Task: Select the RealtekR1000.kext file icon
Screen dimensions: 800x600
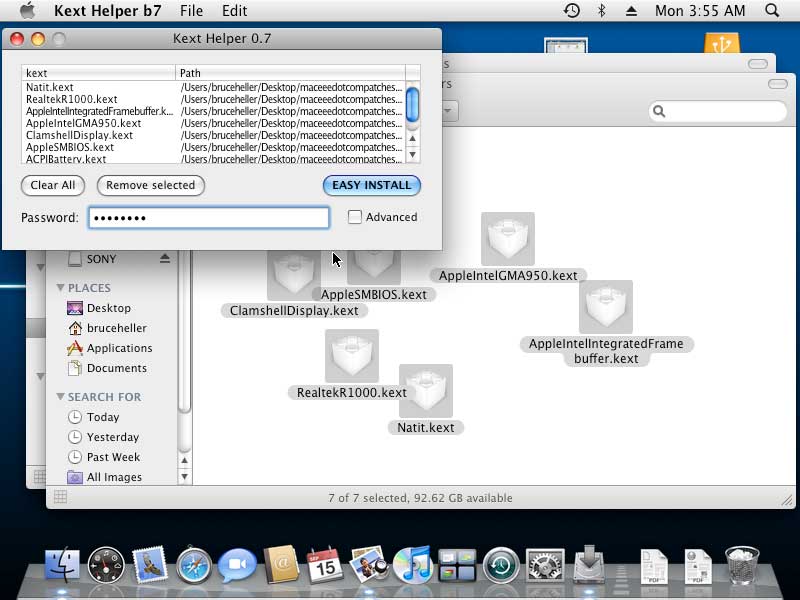Action: pyautogui.click(x=352, y=356)
